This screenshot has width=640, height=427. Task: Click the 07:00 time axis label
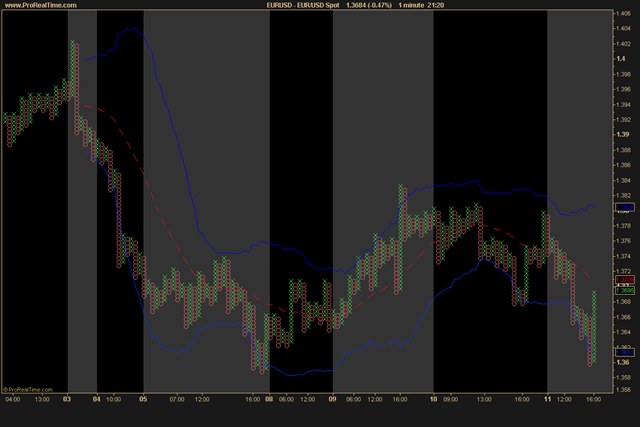[x=177, y=399]
